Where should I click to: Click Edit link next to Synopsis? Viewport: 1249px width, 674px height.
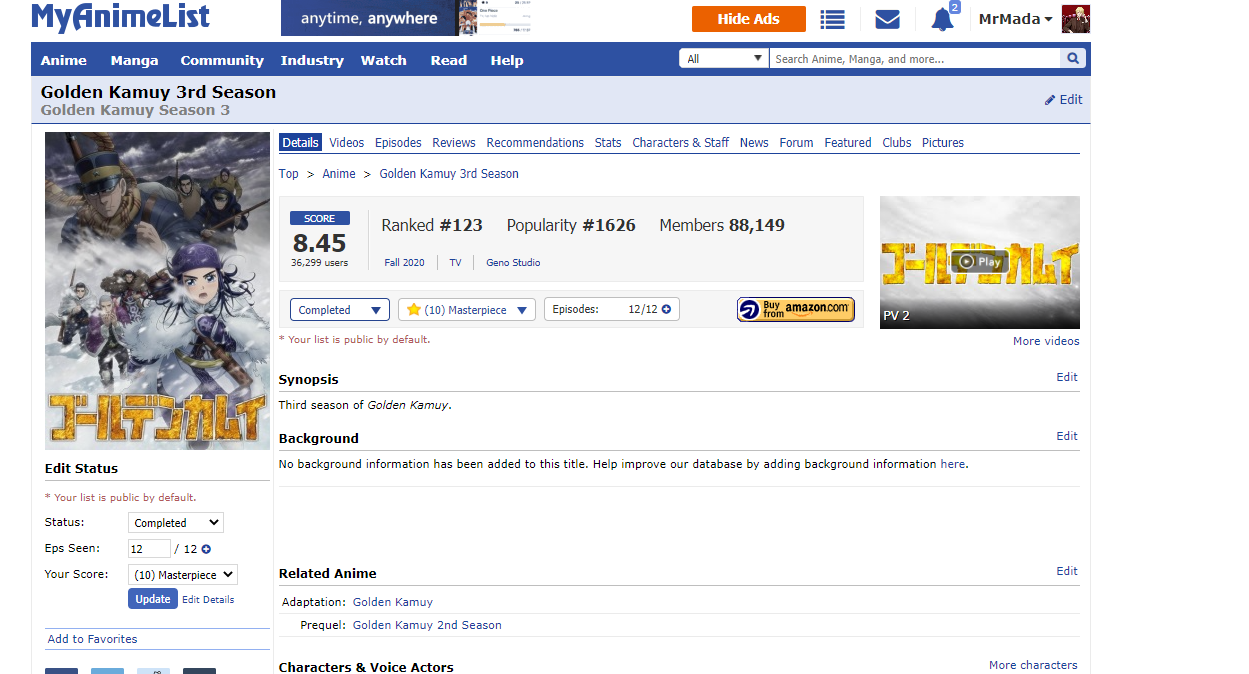click(1067, 377)
